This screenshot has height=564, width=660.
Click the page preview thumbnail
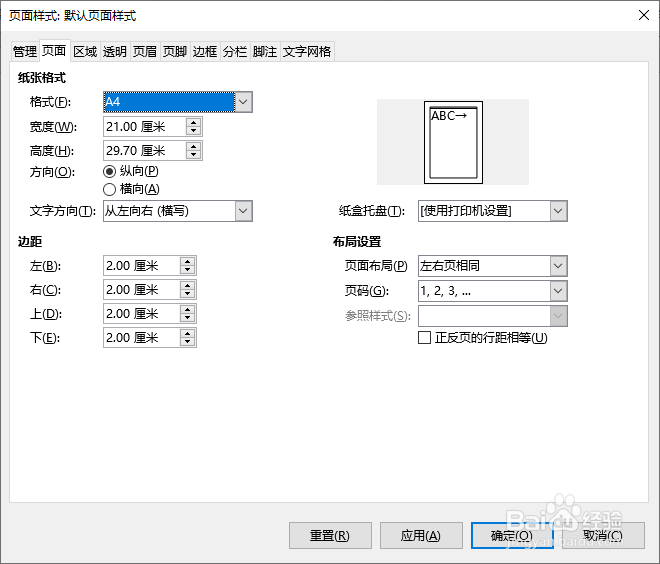coord(453,142)
